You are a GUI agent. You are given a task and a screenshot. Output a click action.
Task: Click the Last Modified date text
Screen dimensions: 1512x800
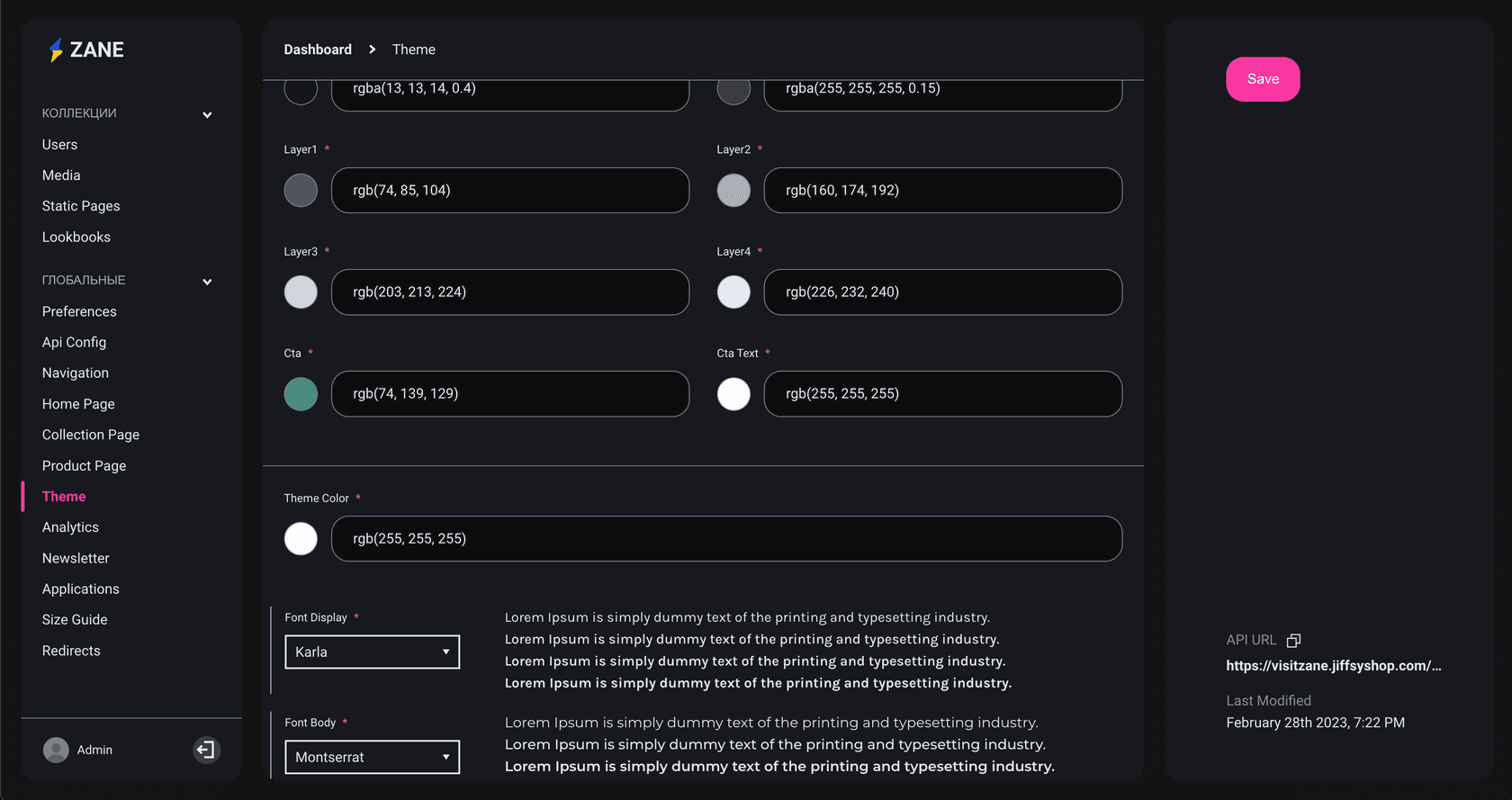tap(1315, 723)
